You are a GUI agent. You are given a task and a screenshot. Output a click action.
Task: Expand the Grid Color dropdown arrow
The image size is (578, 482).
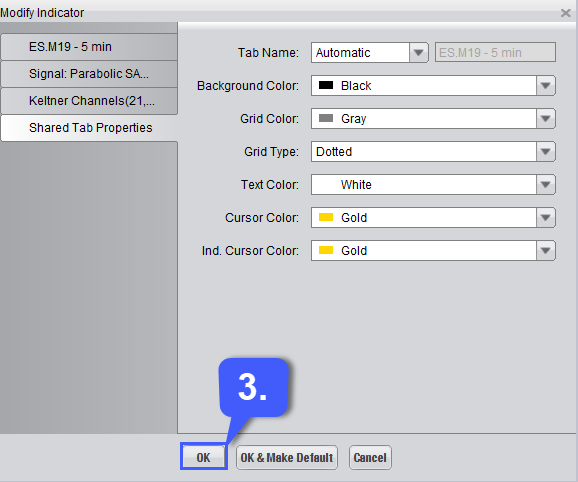tap(546, 119)
